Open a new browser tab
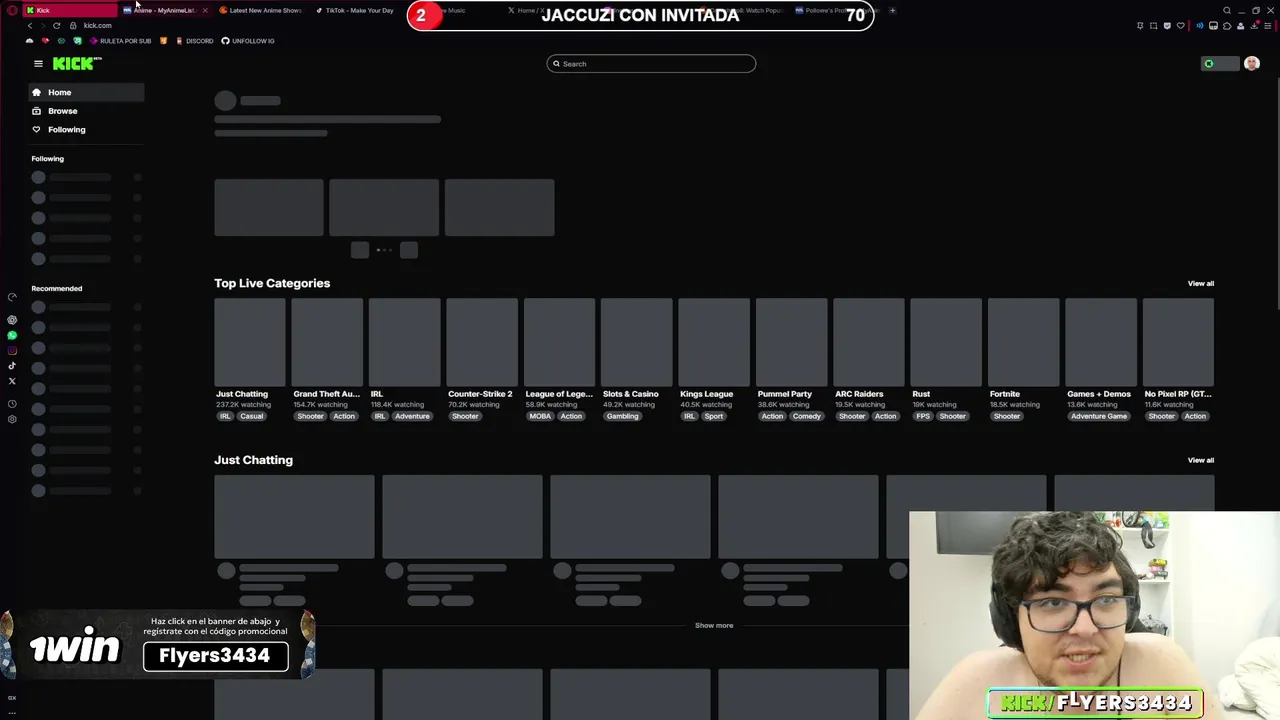This screenshot has width=1280, height=720. point(892,10)
